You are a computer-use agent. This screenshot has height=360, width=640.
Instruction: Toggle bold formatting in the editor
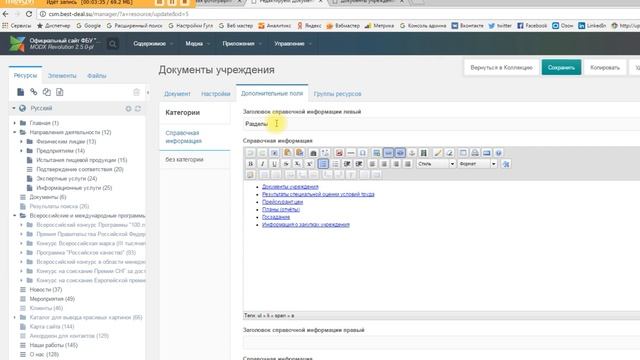pos(251,164)
